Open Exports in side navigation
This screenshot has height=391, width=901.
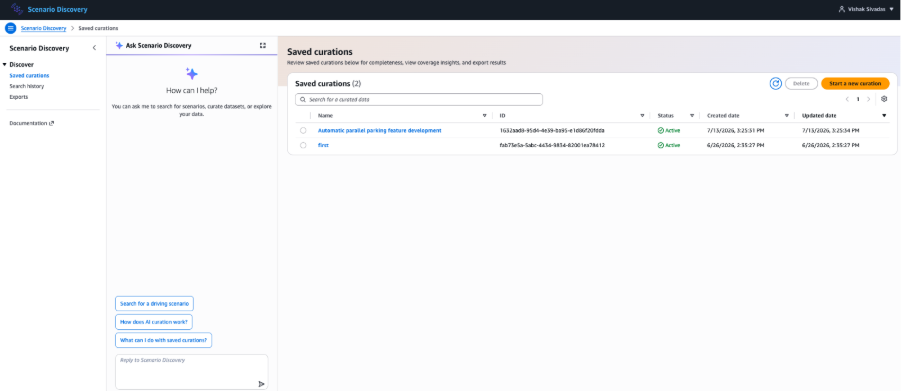tap(19, 97)
